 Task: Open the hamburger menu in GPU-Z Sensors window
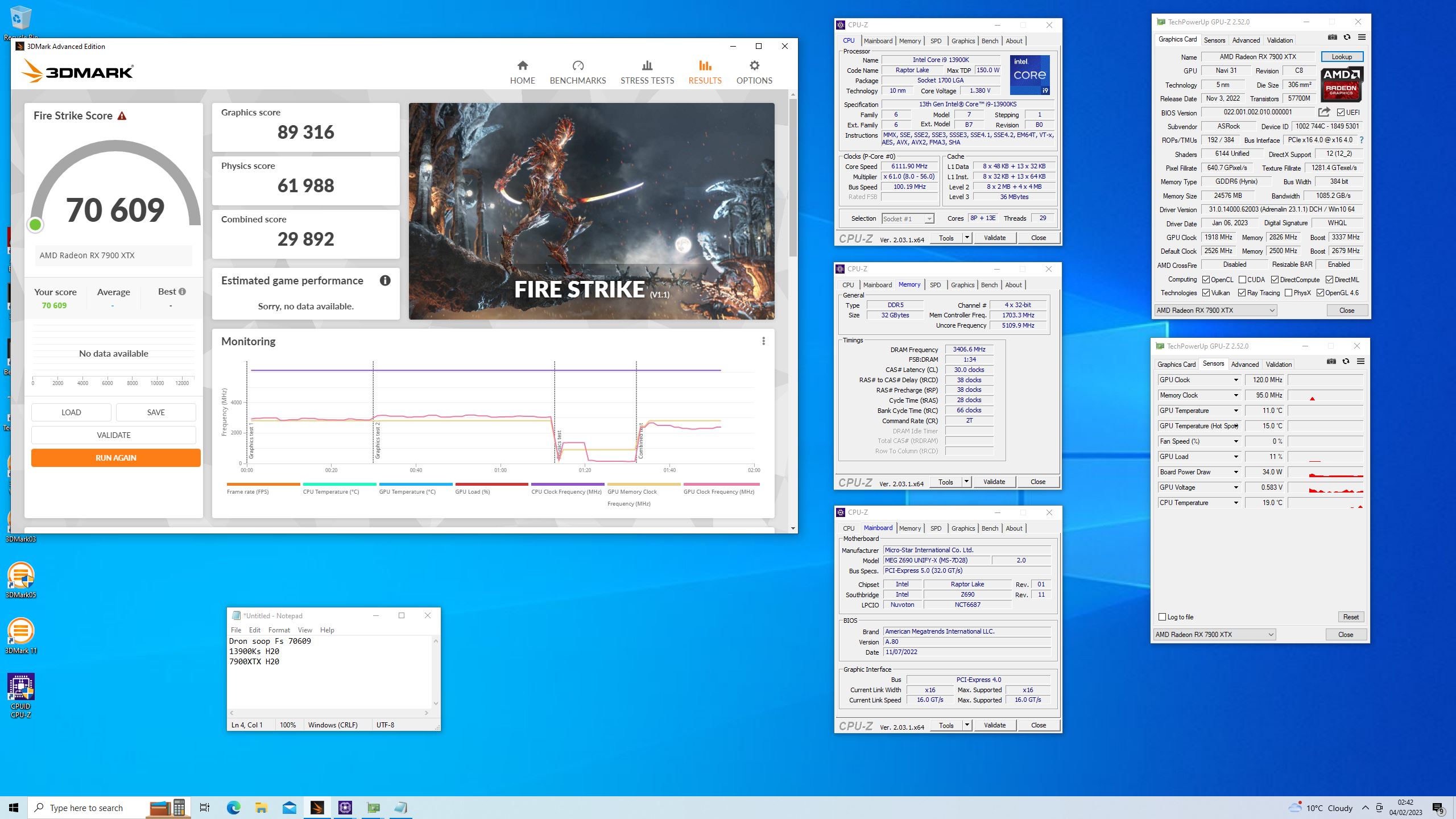click(x=1360, y=362)
